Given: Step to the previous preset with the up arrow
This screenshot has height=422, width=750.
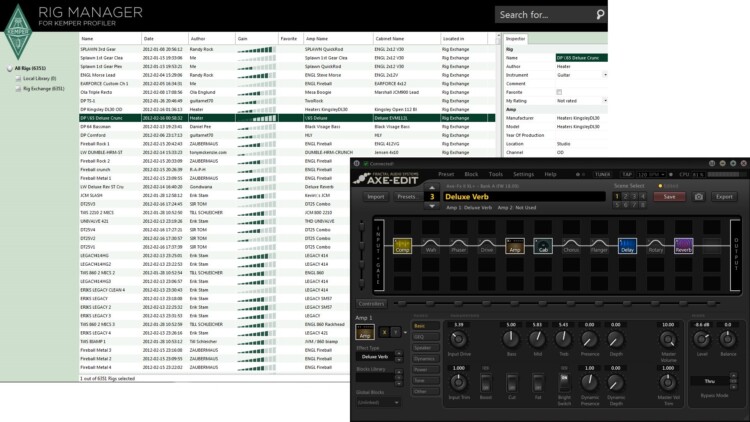Looking at the screenshot, I should point(432,188).
